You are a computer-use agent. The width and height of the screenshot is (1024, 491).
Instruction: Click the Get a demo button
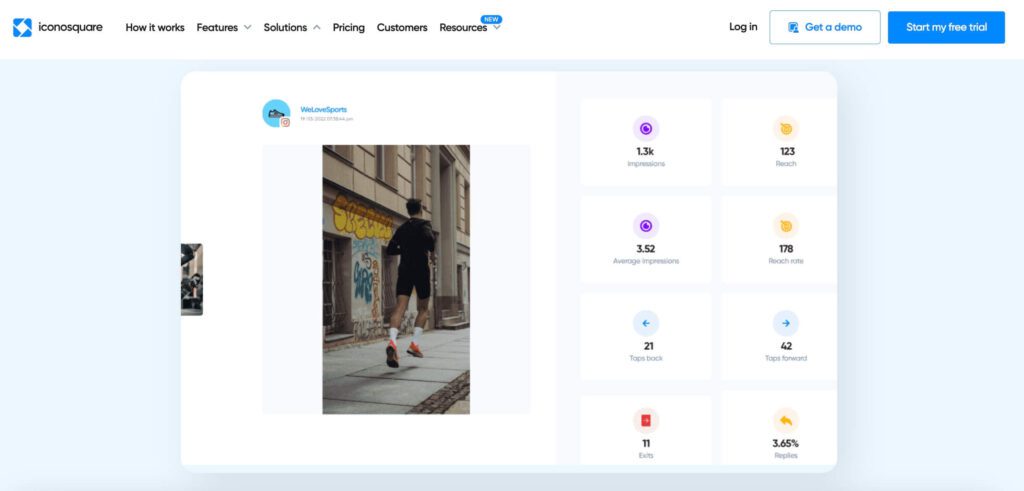[x=824, y=27]
